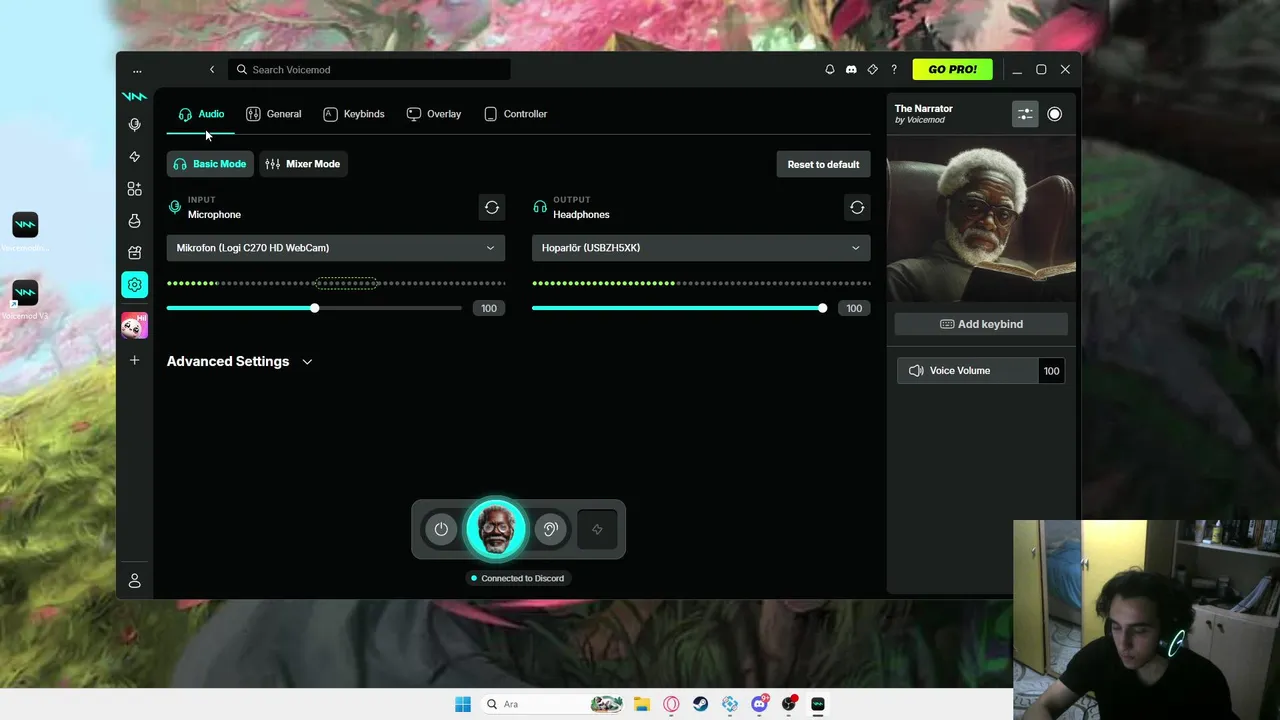This screenshot has height=720, width=1280.
Task: Click the Voicemod logo in sidebar
Action: click(134, 96)
